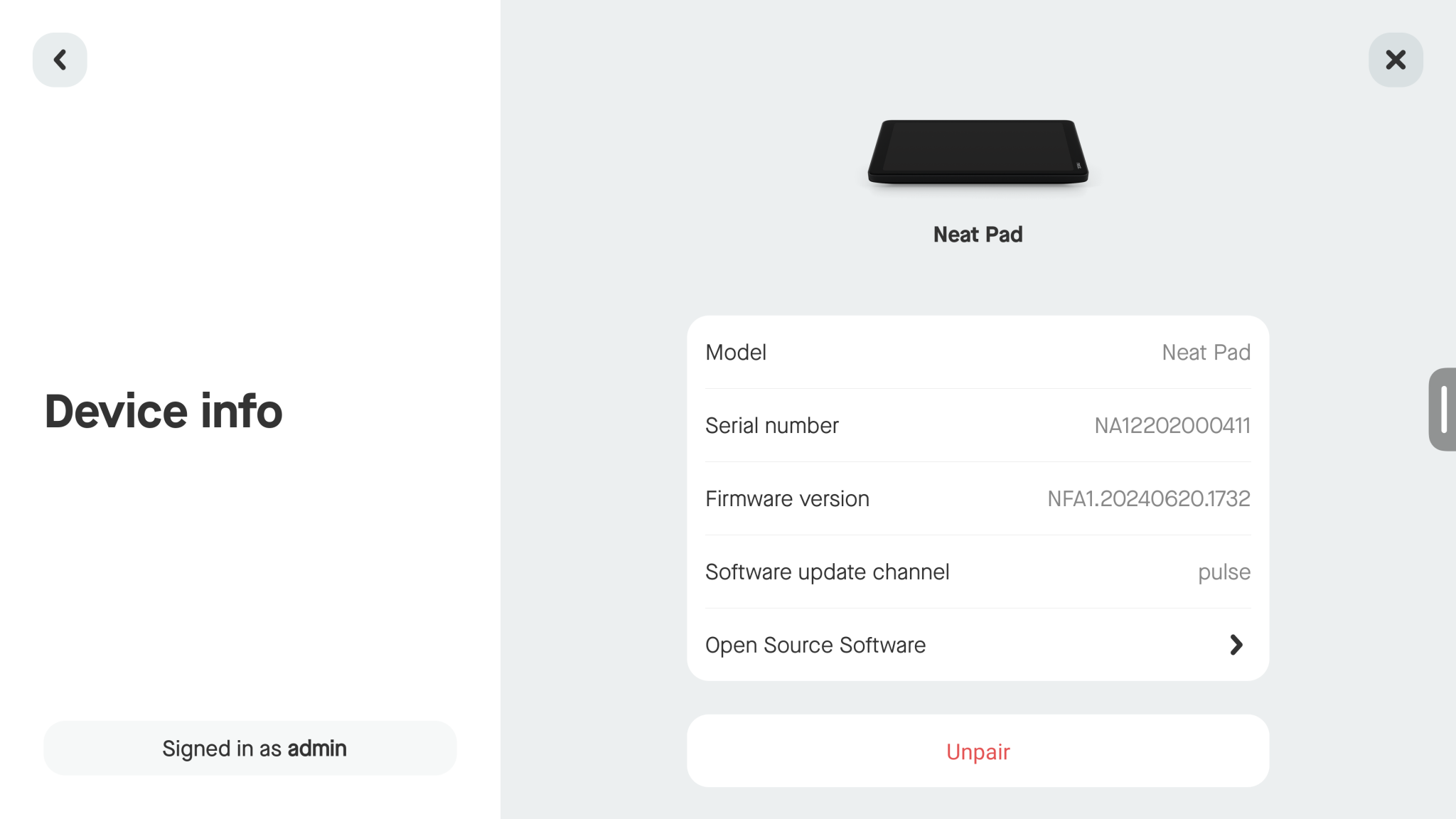
Task: Select the drawer handle on the right edge
Action: (x=1445, y=409)
